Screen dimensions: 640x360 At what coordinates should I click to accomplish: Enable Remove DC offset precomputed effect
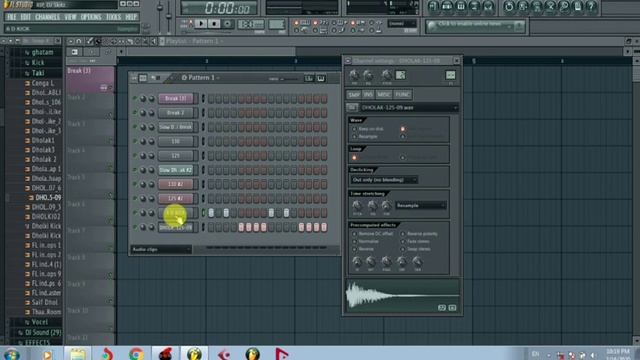coord(373,234)
